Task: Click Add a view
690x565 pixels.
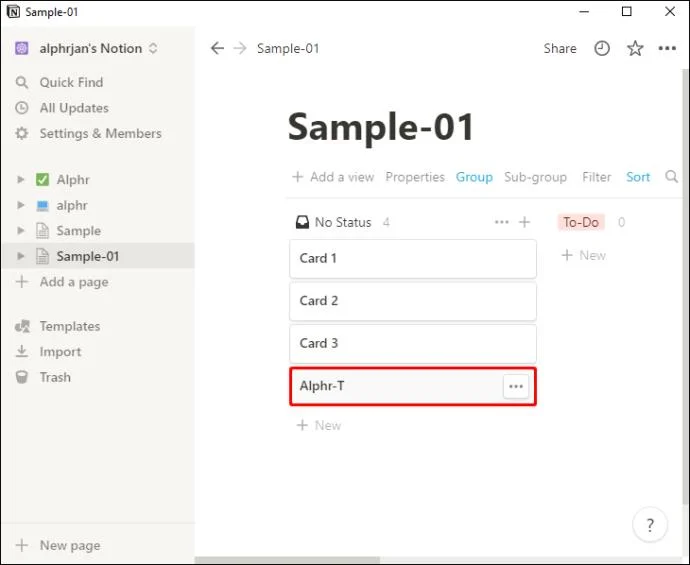Action: click(333, 177)
